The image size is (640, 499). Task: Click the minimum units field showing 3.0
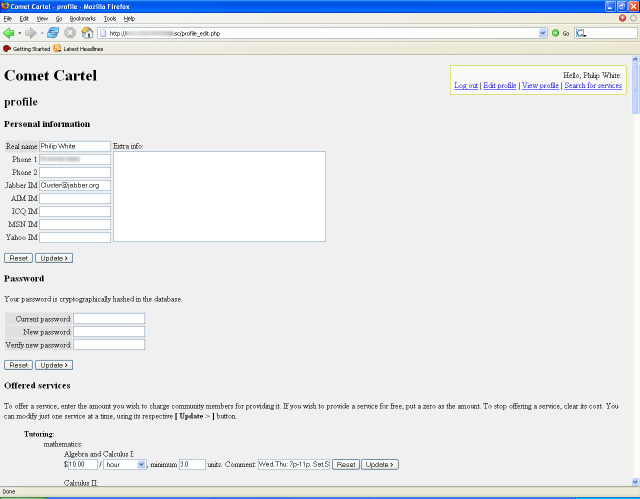point(192,464)
